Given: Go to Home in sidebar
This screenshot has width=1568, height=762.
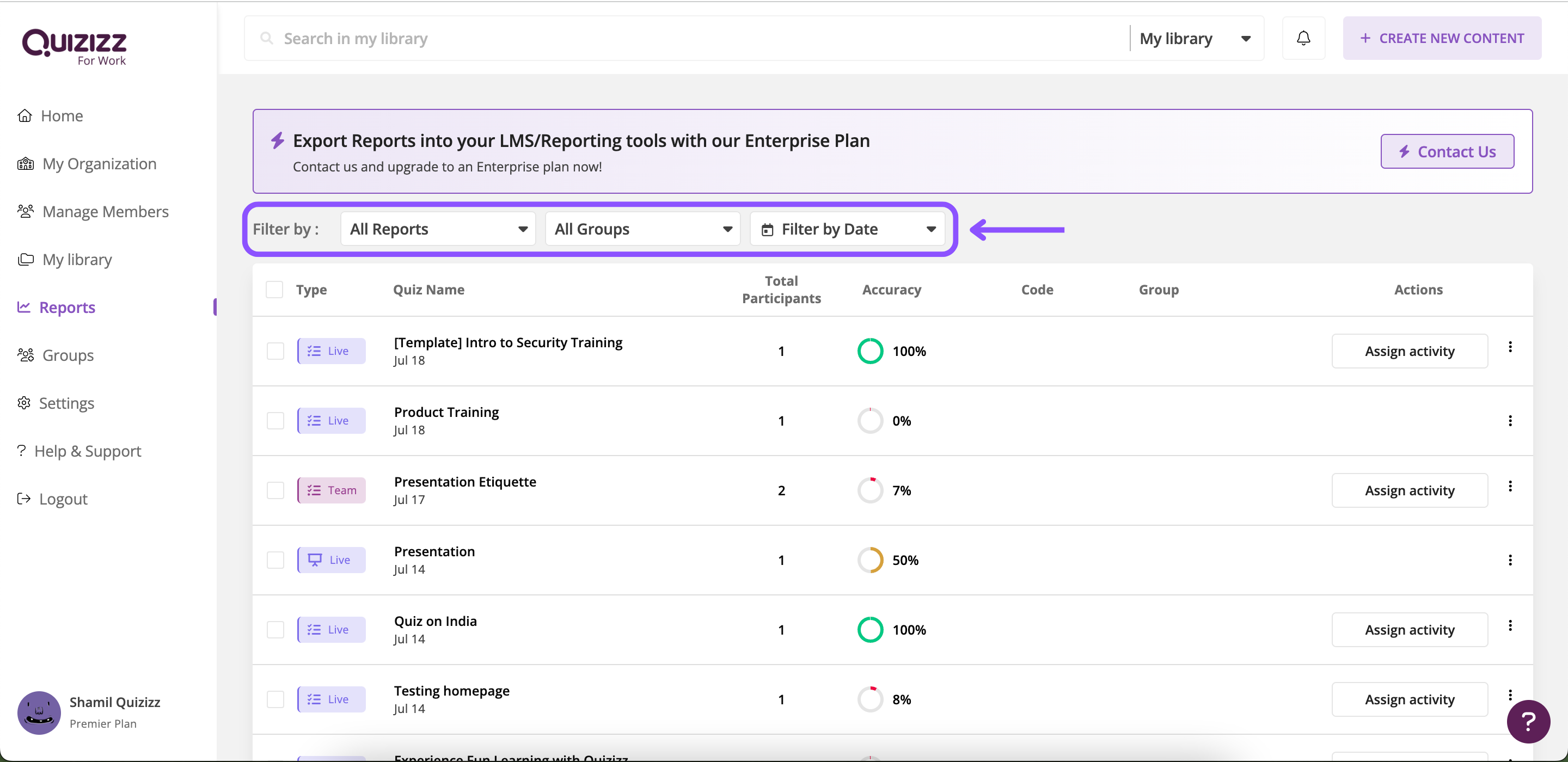Looking at the screenshot, I should pos(62,115).
